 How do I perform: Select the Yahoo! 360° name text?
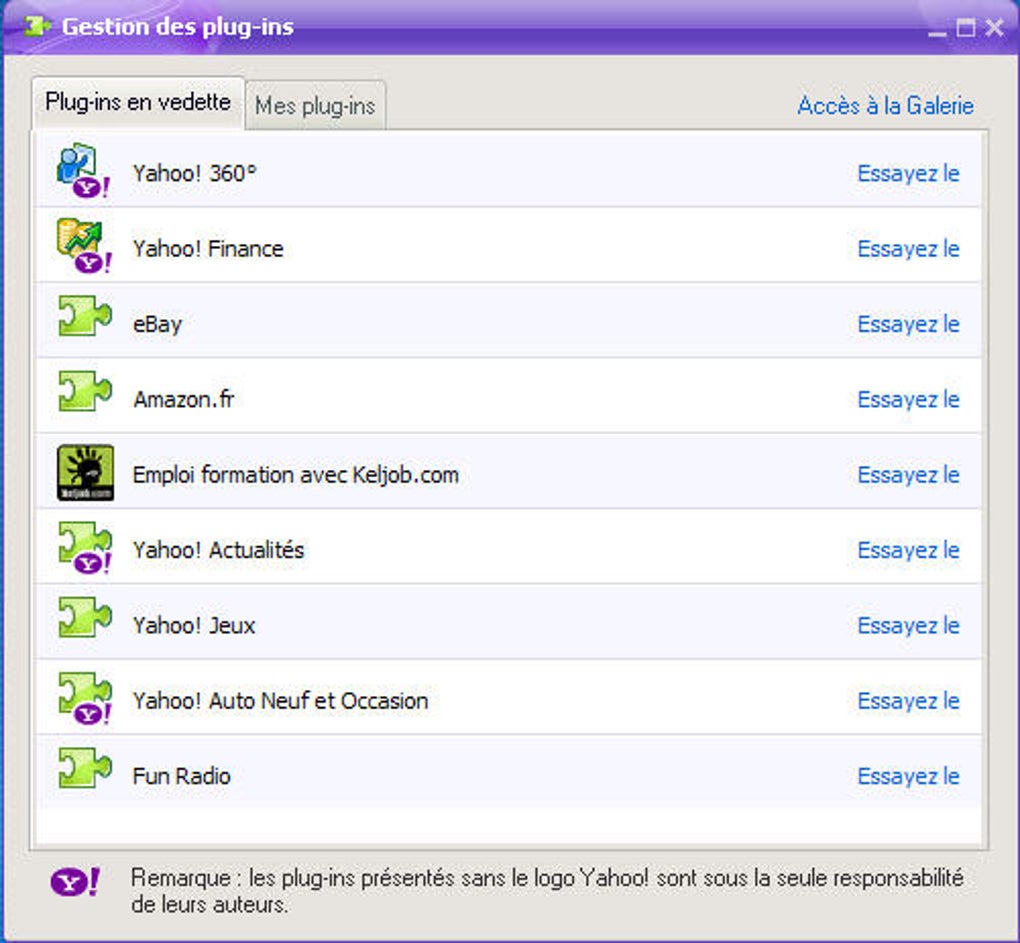195,174
